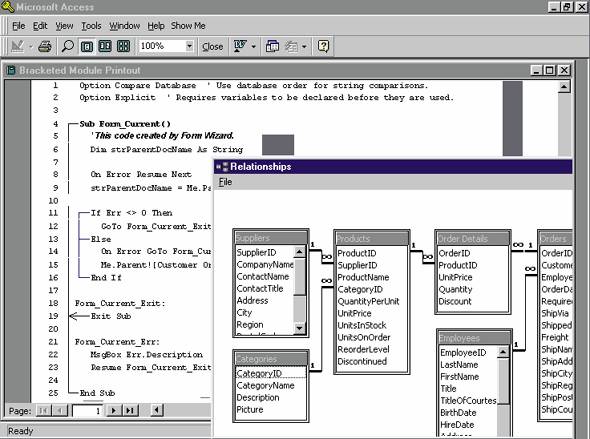Open the Edit menu
590x439 pixels.
pyautogui.click(x=40, y=26)
